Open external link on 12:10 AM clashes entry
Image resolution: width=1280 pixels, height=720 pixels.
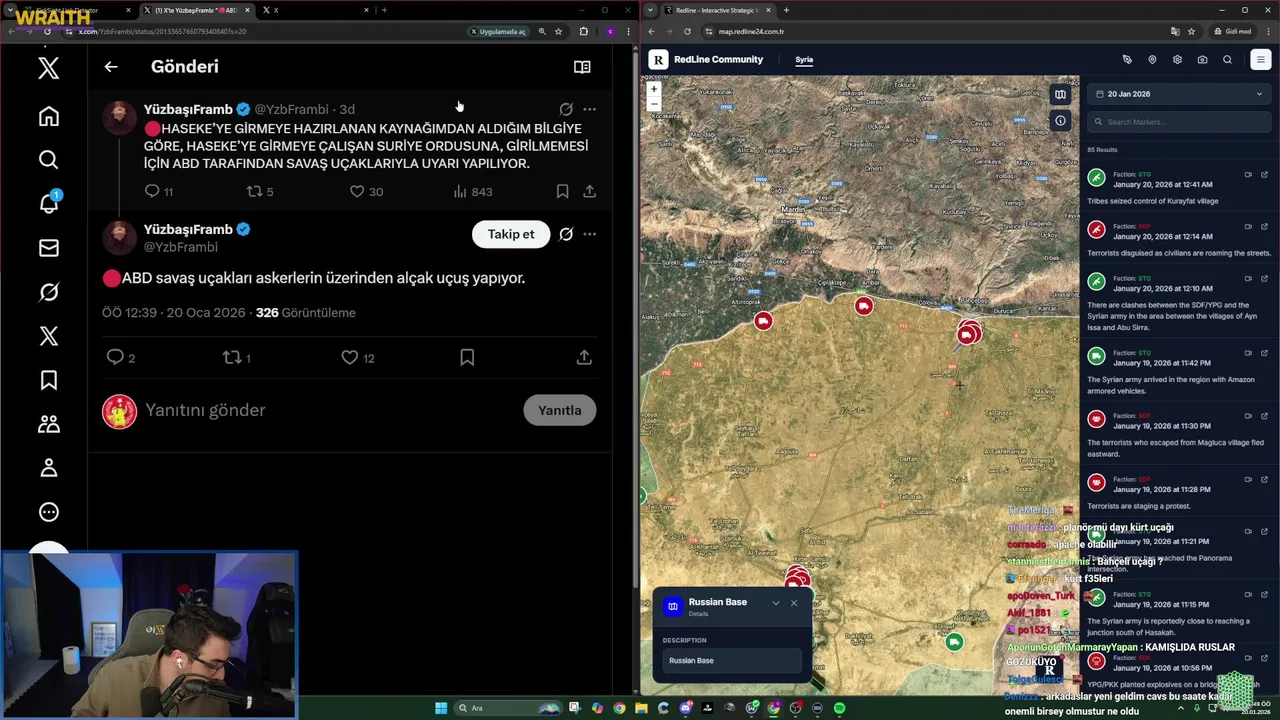[x=1264, y=279]
